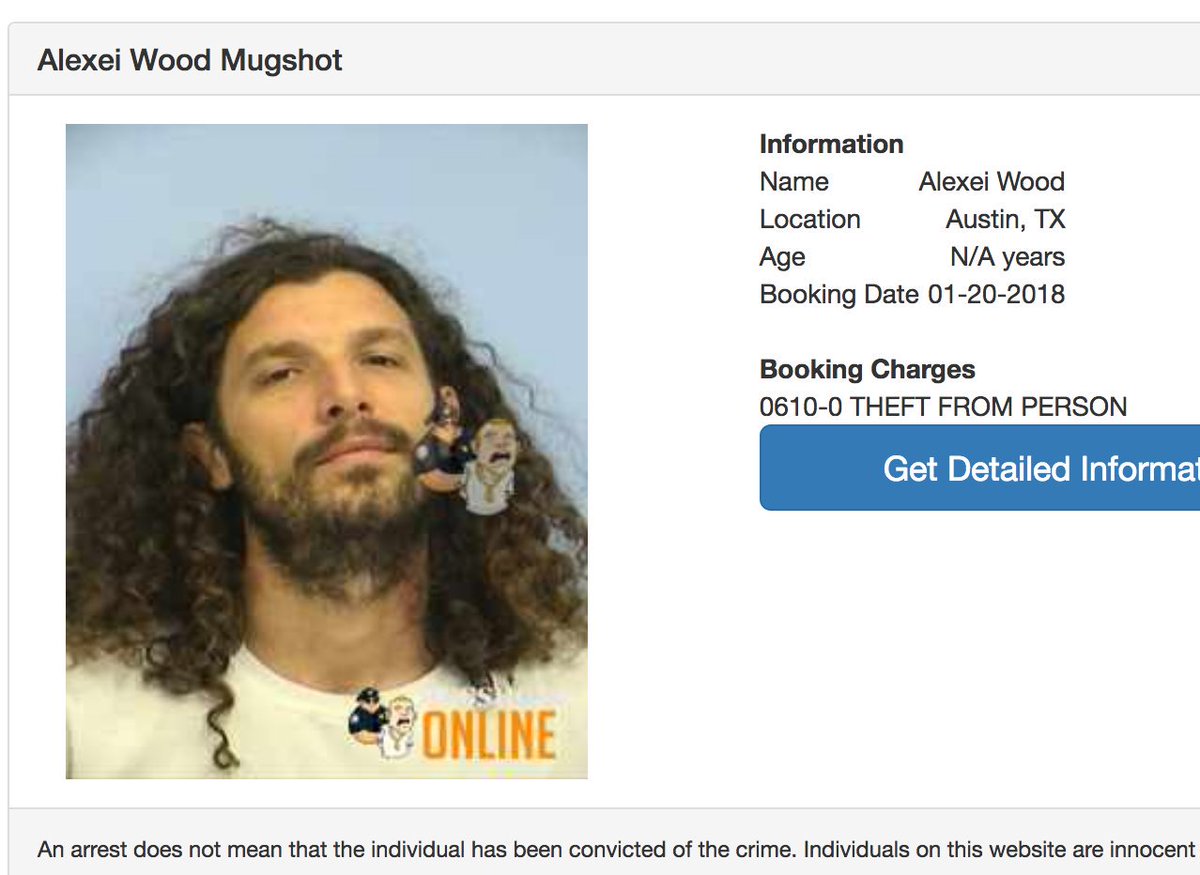This screenshot has height=875, width=1200.
Task: Select the Age field label
Action: pyautogui.click(x=782, y=257)
